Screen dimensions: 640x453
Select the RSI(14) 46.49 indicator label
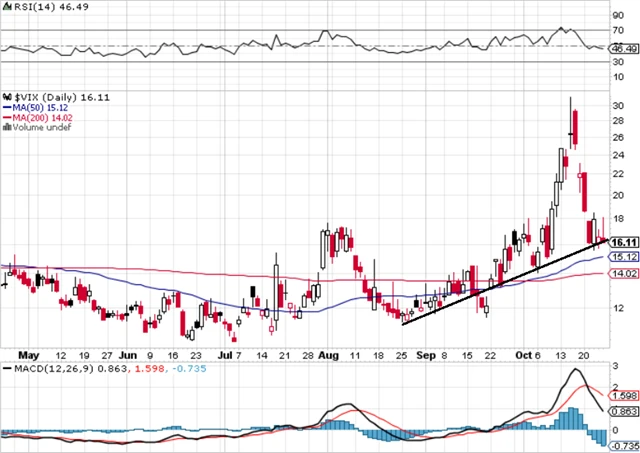click(51, 7)
